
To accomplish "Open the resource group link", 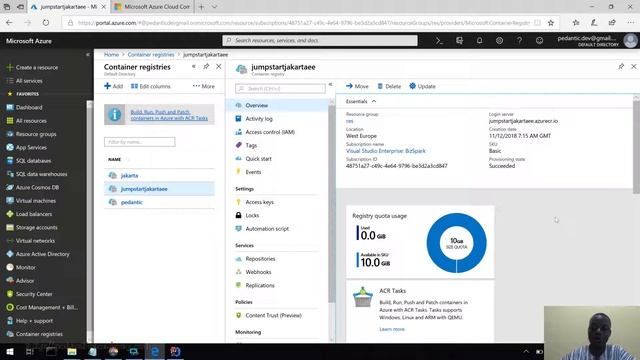I will [349, 121].
